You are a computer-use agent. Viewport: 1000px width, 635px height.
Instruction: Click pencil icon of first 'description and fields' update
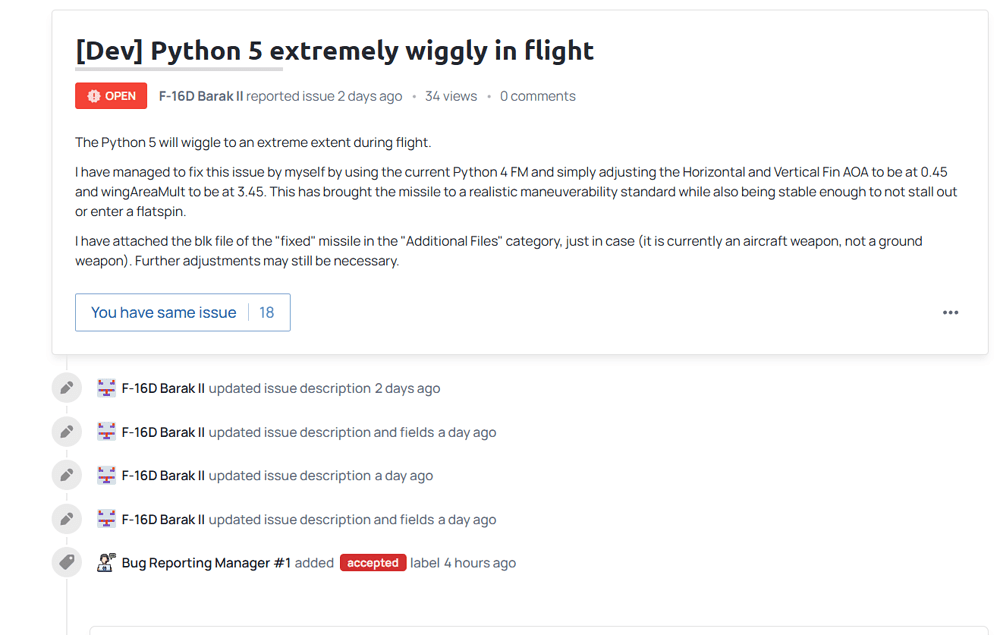(67, 432)
